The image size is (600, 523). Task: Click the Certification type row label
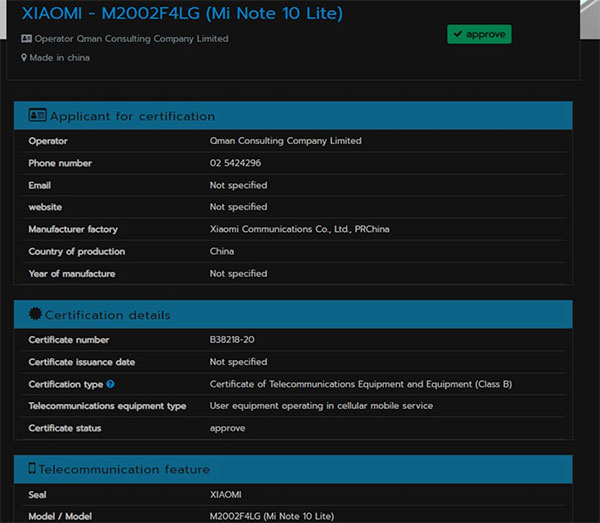point(65,384)
